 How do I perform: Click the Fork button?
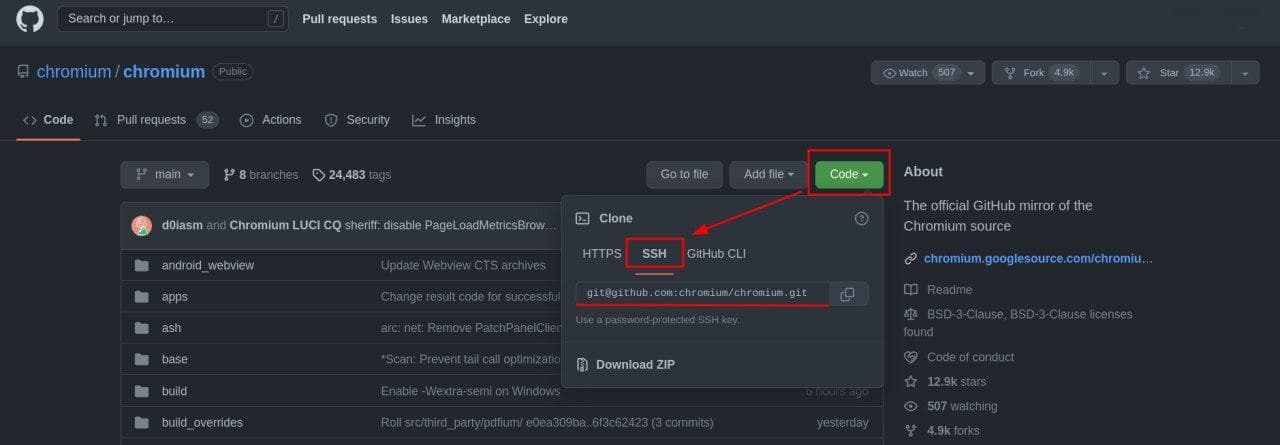1041,73
